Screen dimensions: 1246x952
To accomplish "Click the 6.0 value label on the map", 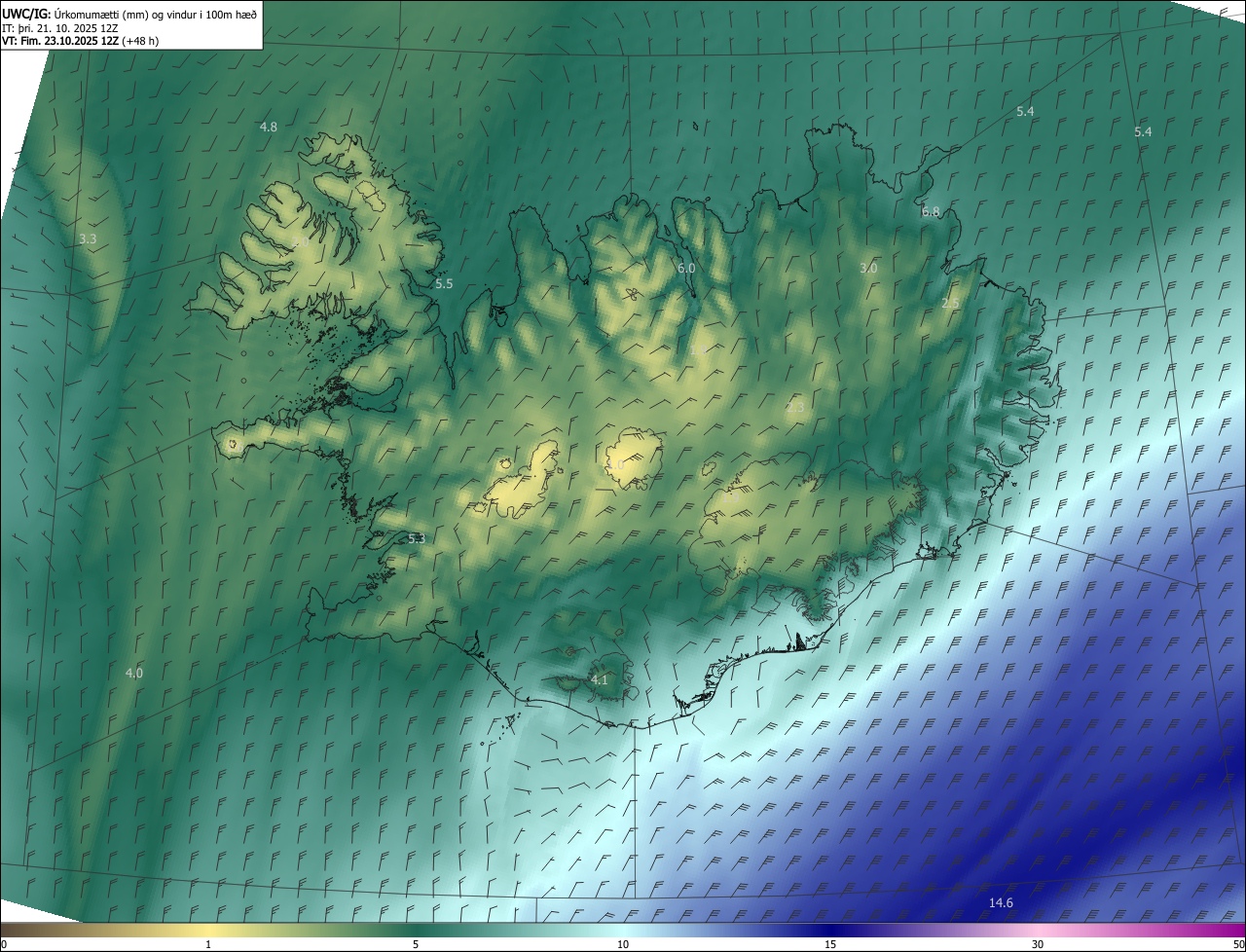I will 686,268.
